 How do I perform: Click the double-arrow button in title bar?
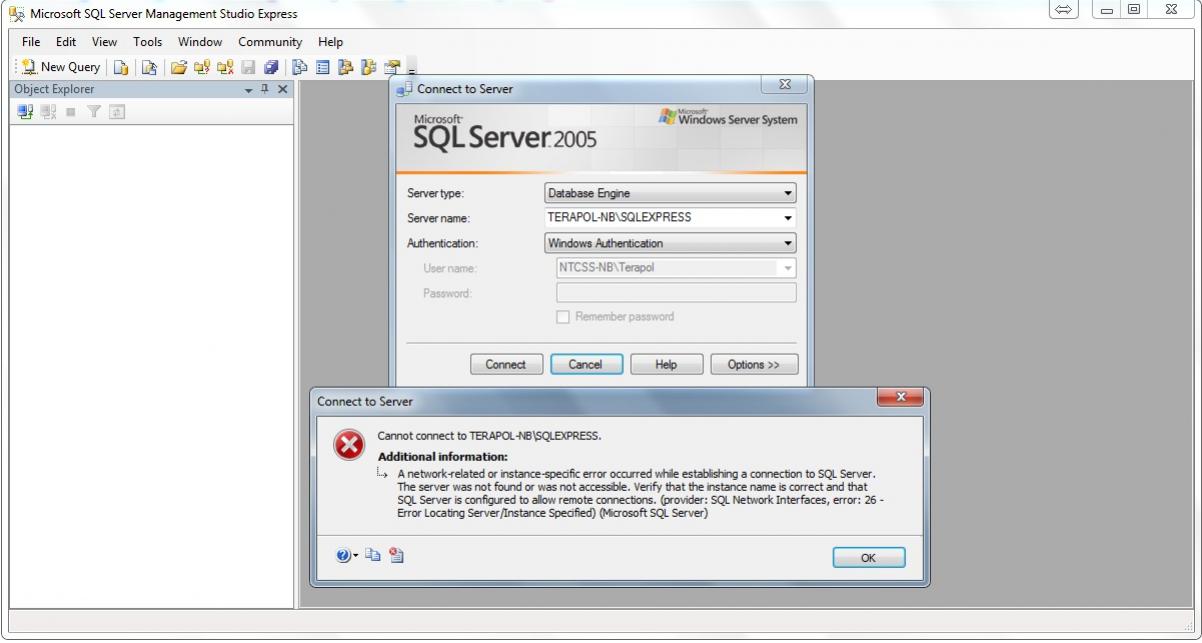coord(1064,10)
